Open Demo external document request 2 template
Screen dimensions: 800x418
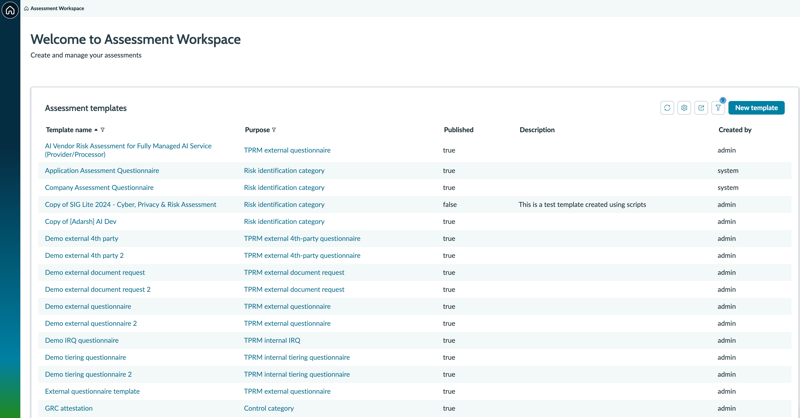click(x=97, y=289)
